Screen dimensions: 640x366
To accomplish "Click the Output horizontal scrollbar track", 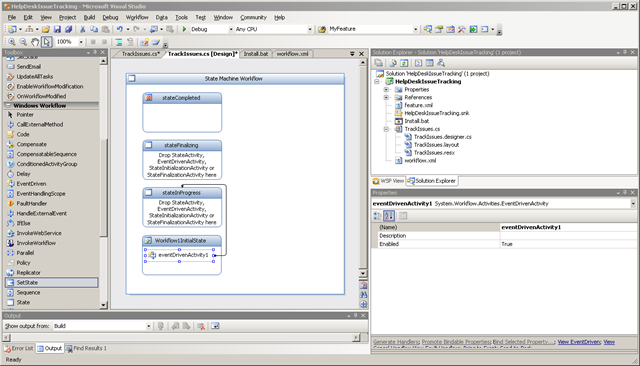I will tap(182, 337).
